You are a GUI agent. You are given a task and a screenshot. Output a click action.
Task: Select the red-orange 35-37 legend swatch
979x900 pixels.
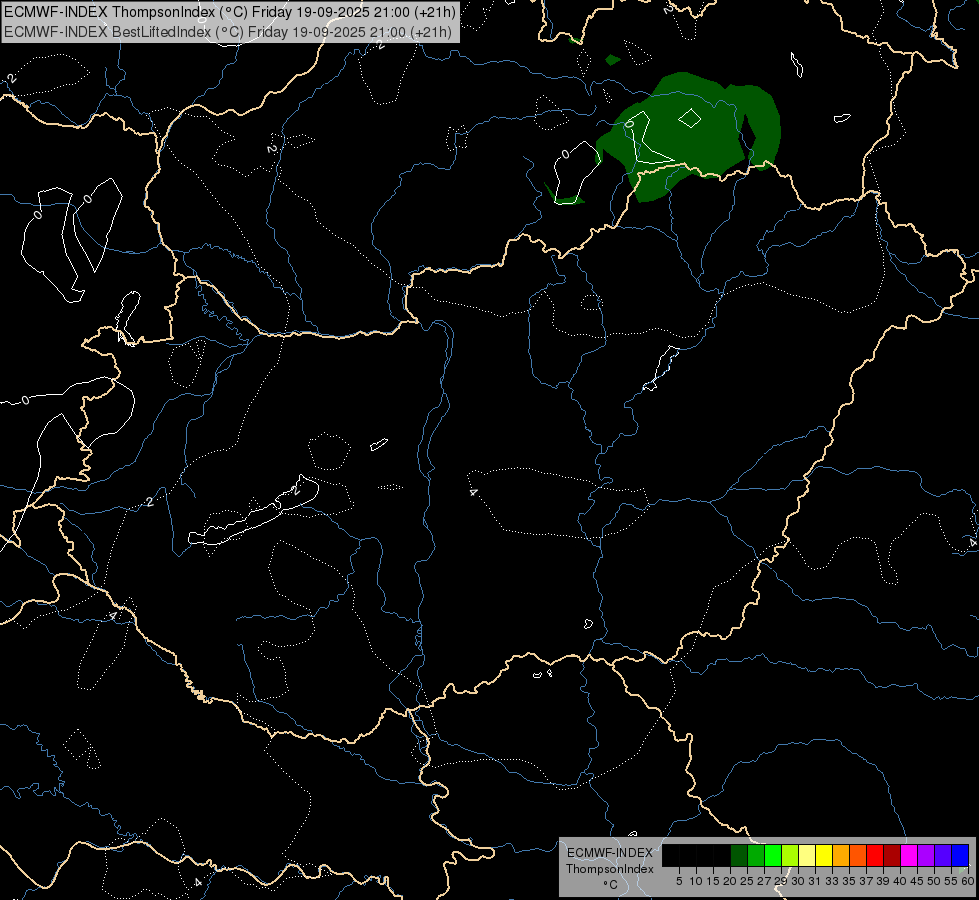858,855
